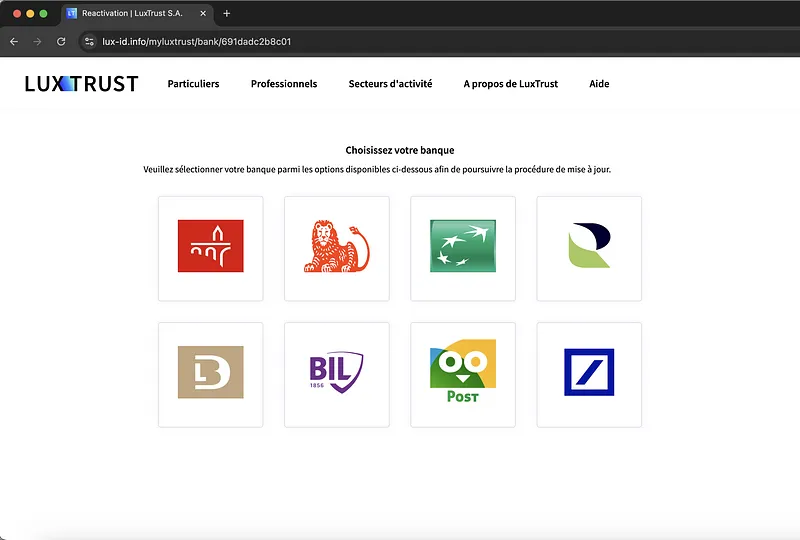Open Secteurs d'activité menu
800x540 pixels.
[x=390, y=84]
